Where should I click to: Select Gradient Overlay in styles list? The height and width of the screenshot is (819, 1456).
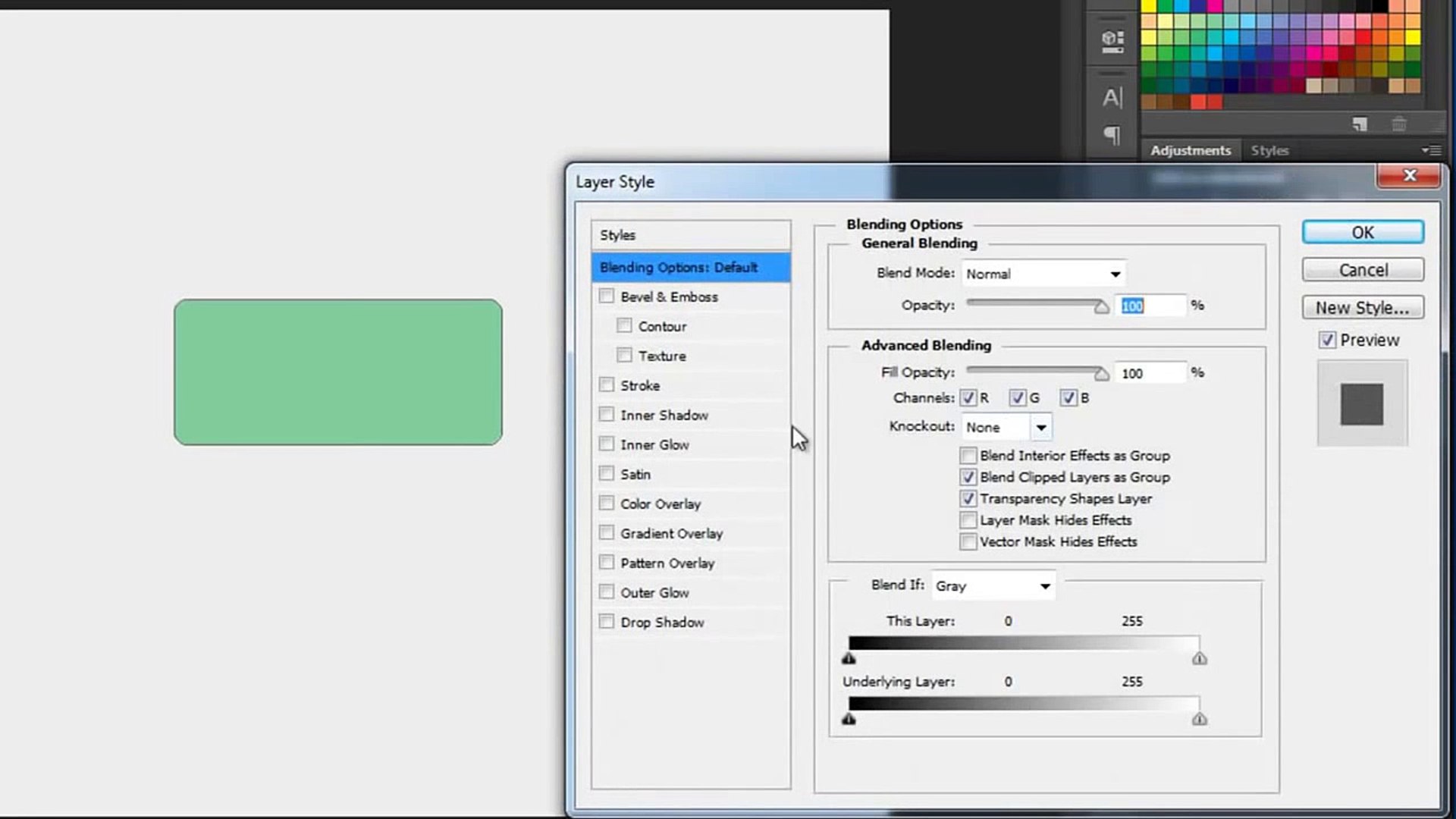point(671,534)
